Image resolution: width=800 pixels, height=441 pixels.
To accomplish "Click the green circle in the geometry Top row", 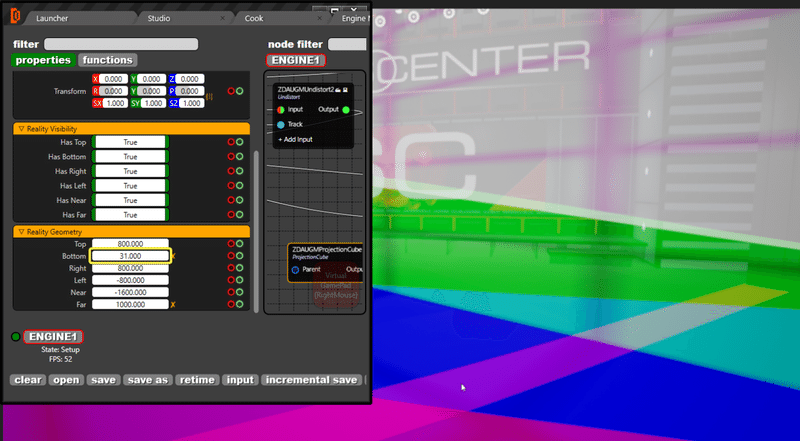I will [x=239, y=243].
